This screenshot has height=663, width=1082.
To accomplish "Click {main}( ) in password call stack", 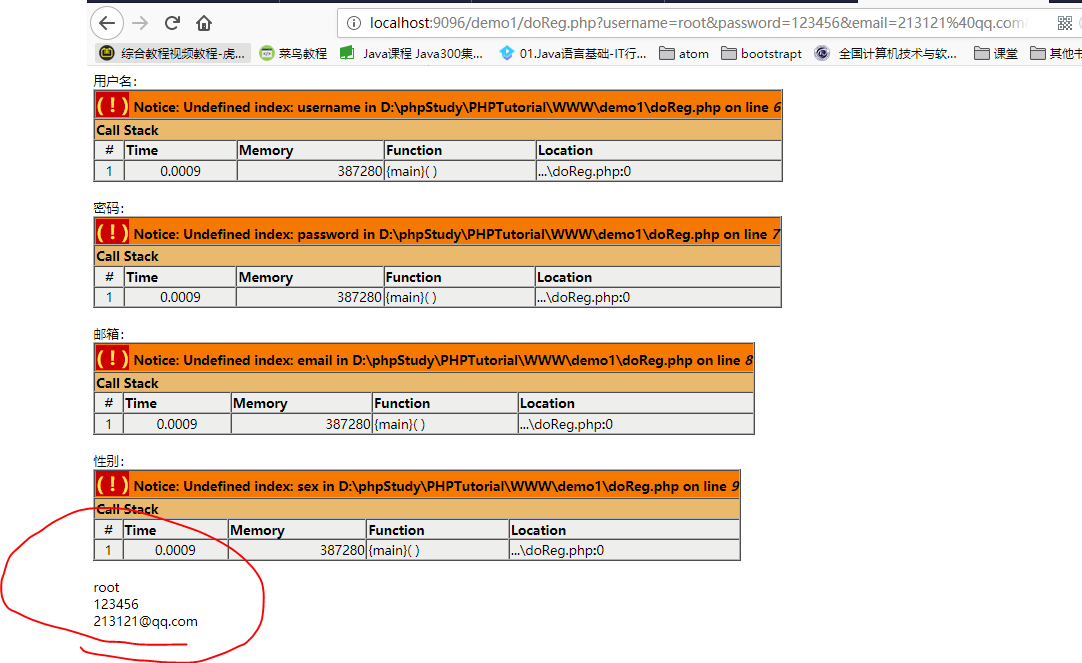I will [411, 297].
